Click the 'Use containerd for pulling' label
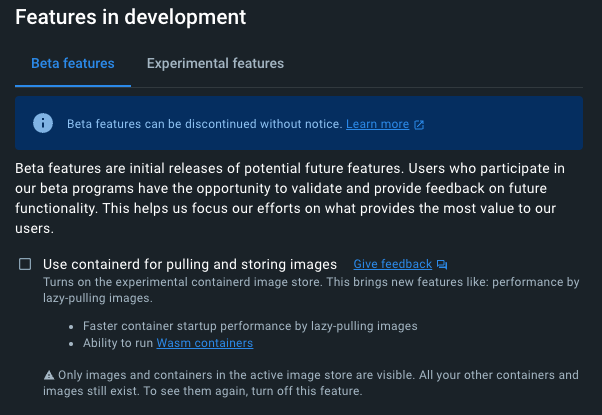This screenshot has height=415, width=602. click(x=190, y=264)
